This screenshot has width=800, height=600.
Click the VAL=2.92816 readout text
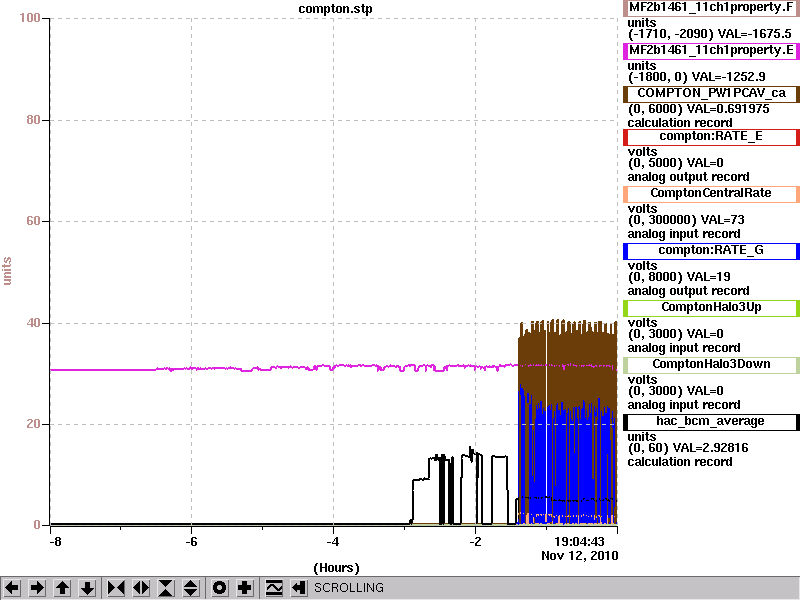pos(711,448)
